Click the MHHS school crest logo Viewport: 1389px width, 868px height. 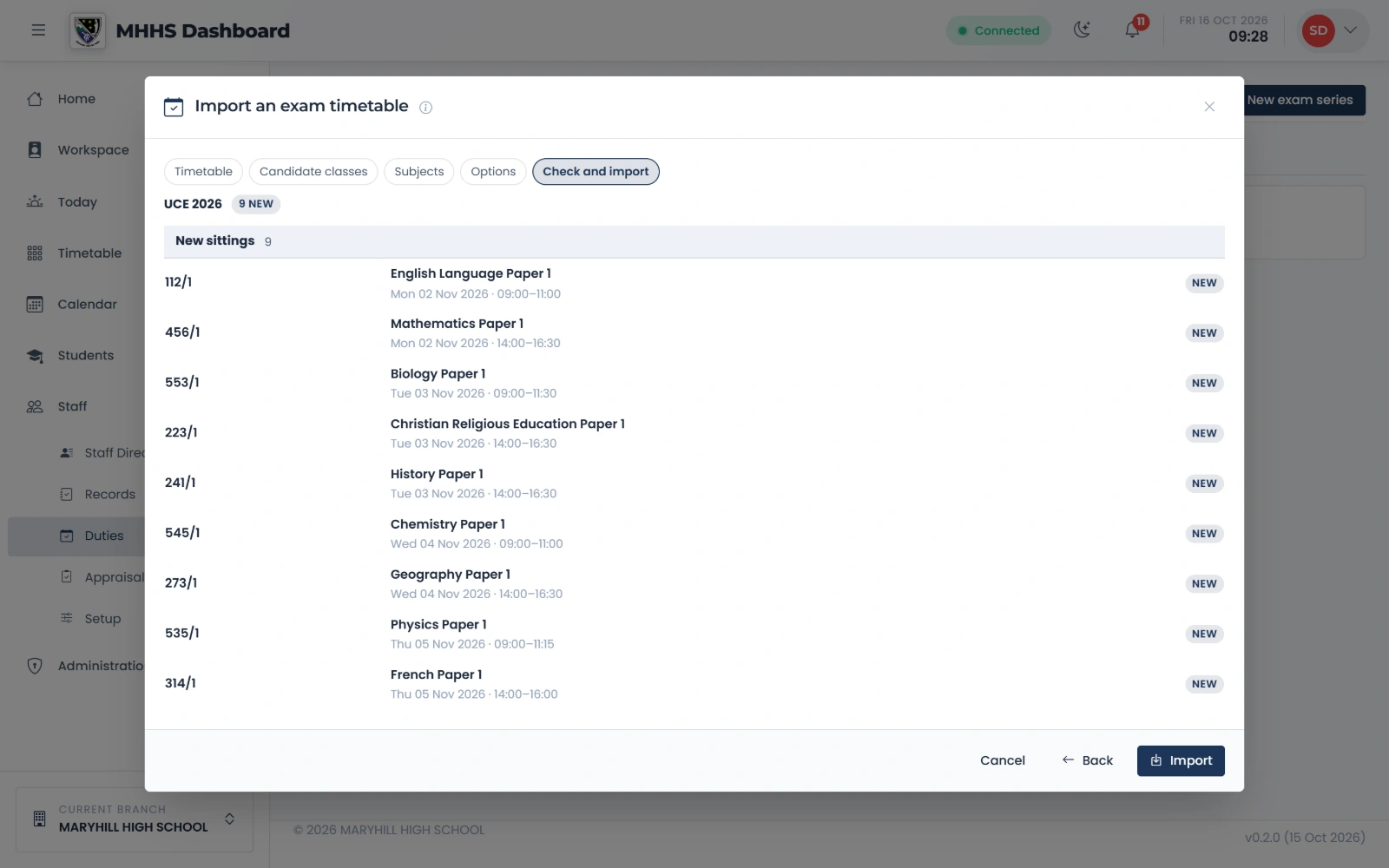pos(88,31)
